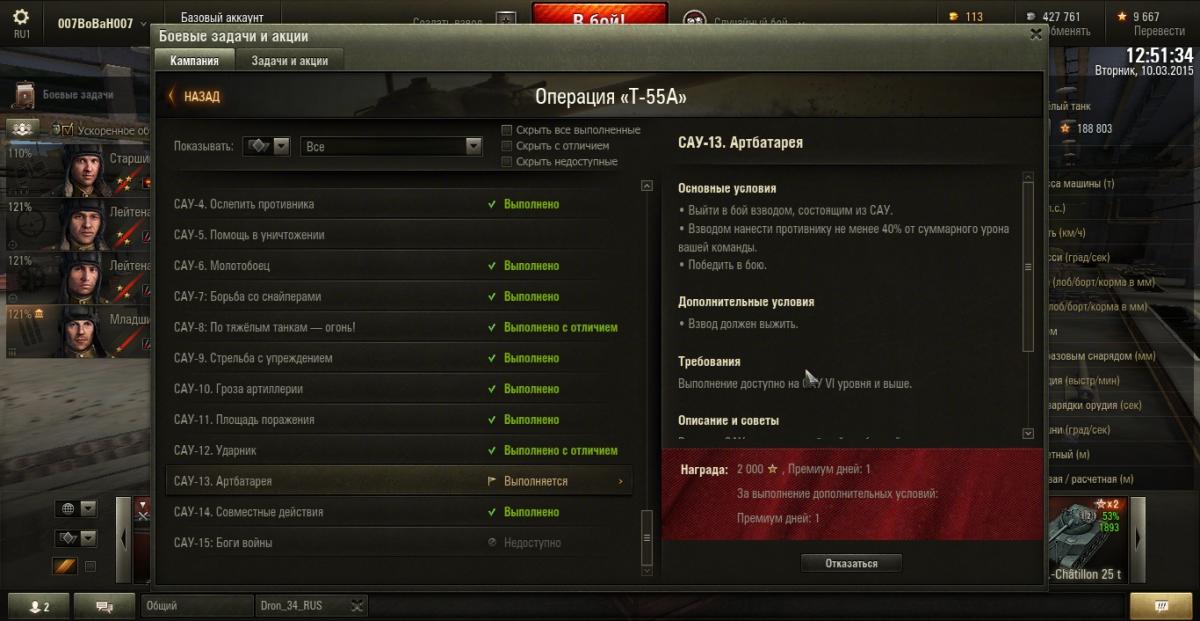
Task: Go back with the НАЗАД button
Action: (x=194, y=97)
